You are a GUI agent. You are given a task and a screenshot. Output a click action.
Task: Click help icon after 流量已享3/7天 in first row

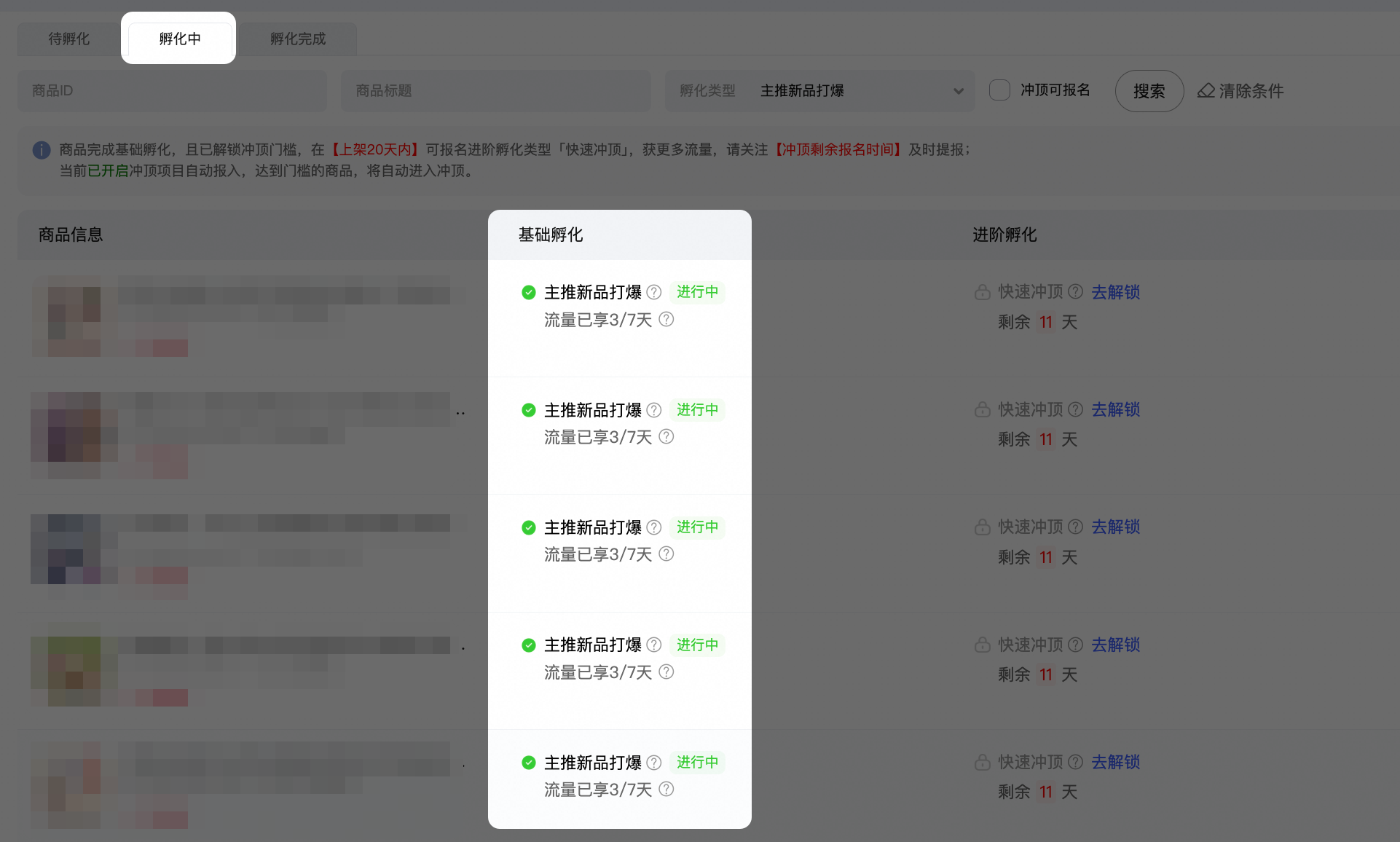[666, 319]
